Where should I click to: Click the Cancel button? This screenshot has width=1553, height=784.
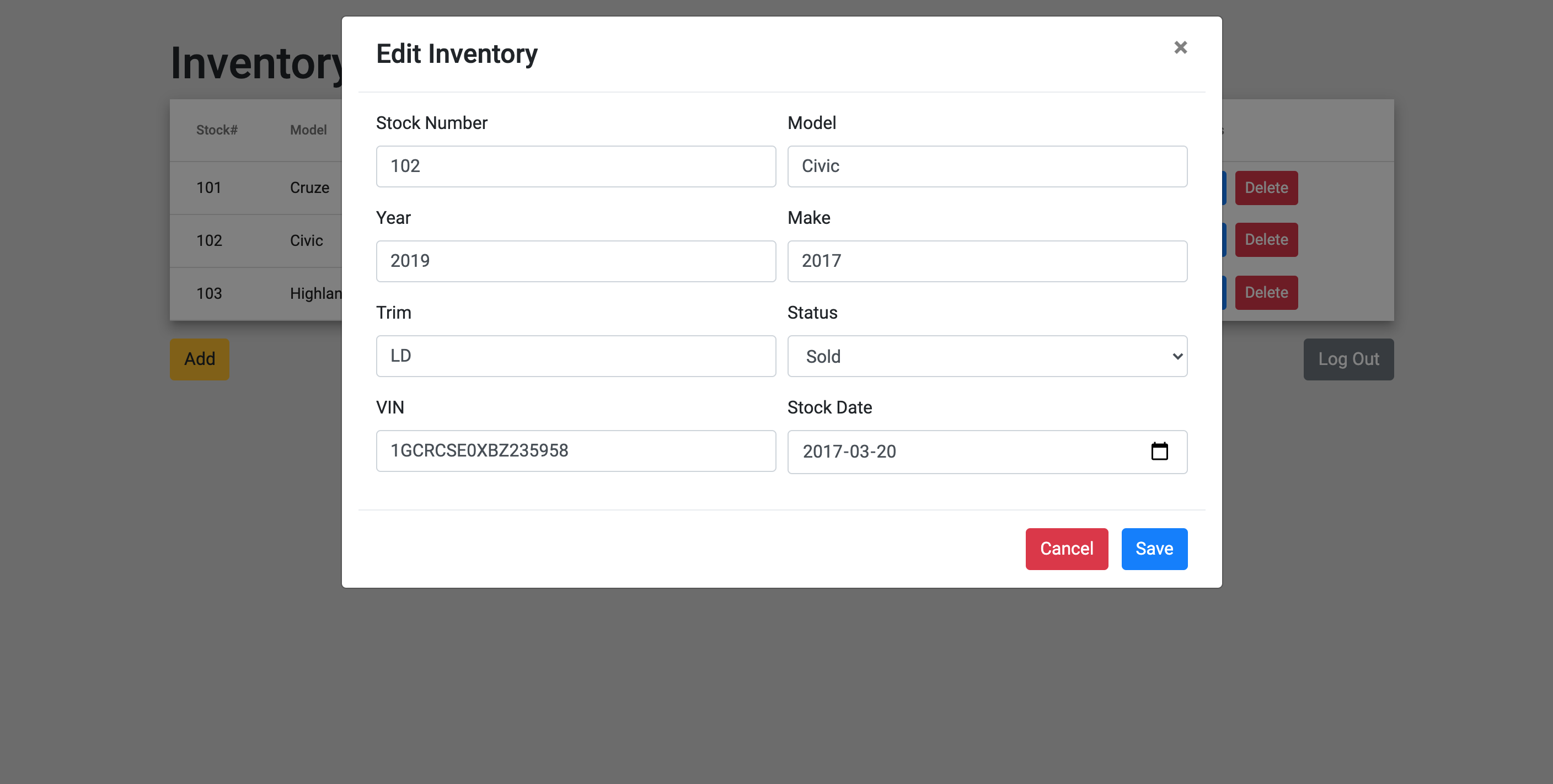click(1066, 549)
